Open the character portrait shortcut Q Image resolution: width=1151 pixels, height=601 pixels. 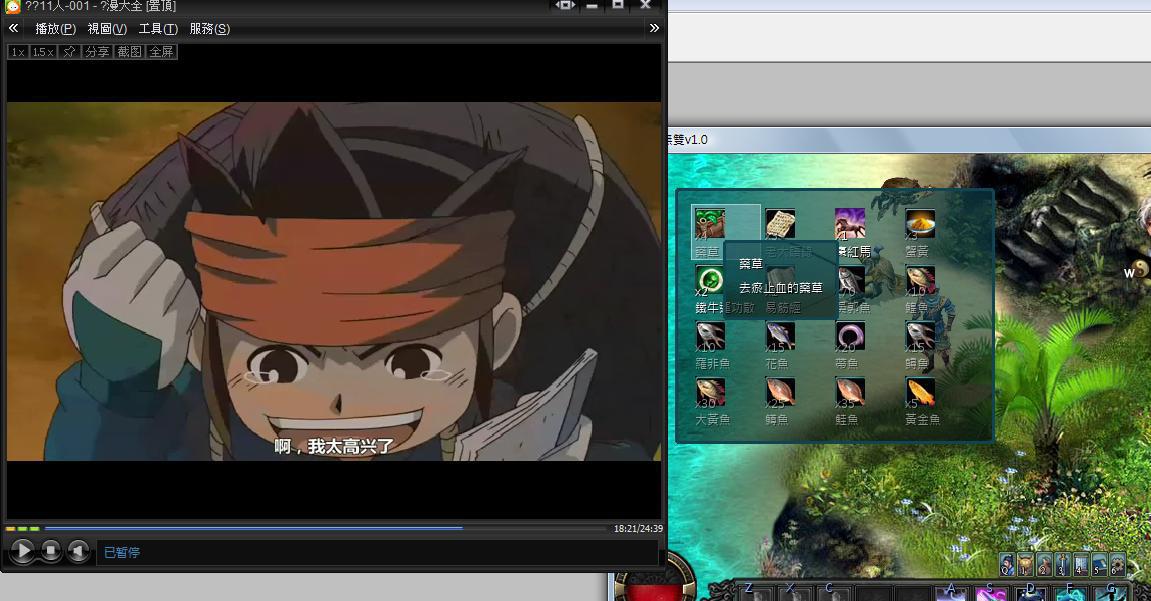coord(1007,564)
